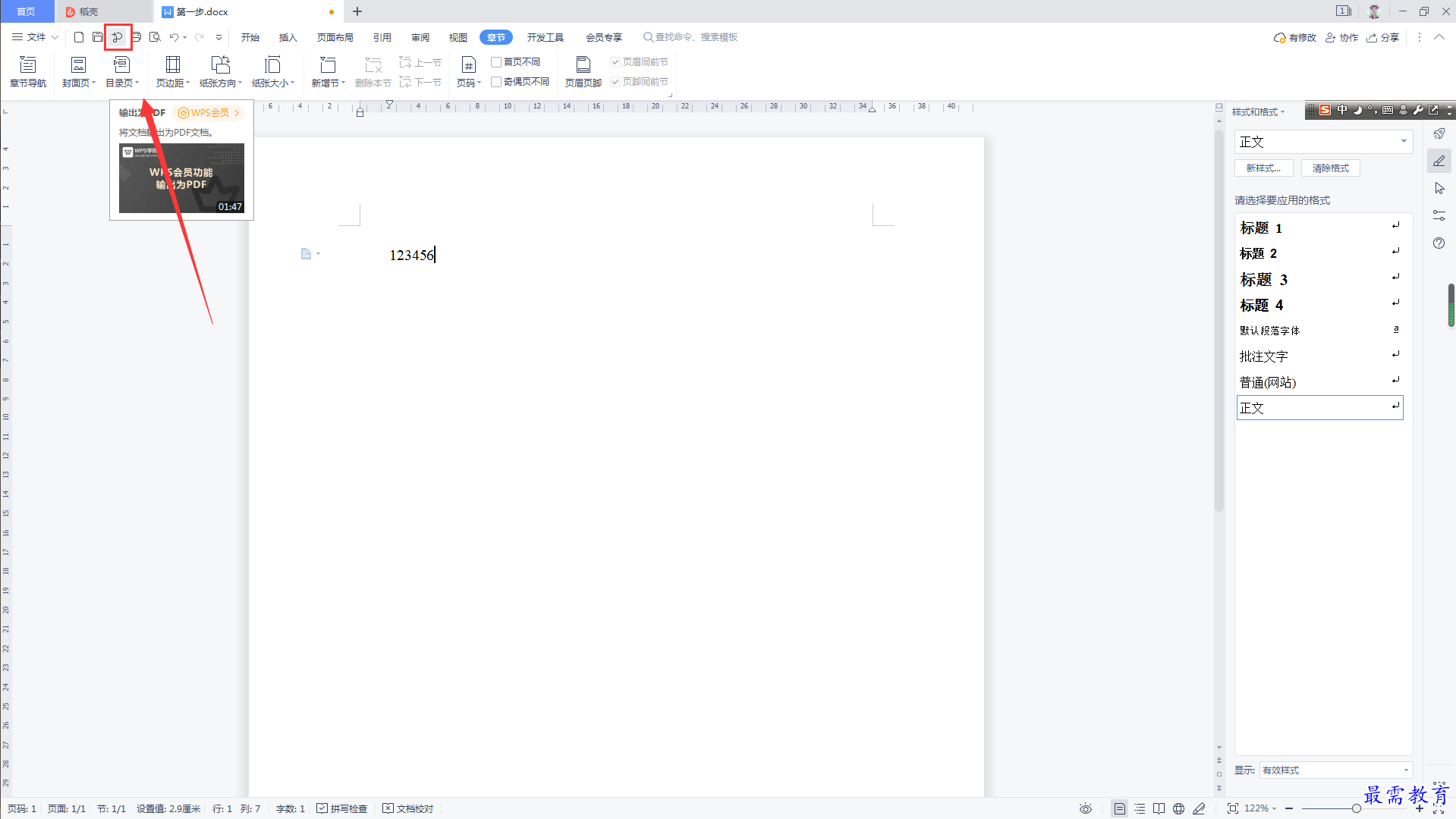Click the zoom out minus icon
The image size is (1456, 819).
click(x=1289, y=808)
